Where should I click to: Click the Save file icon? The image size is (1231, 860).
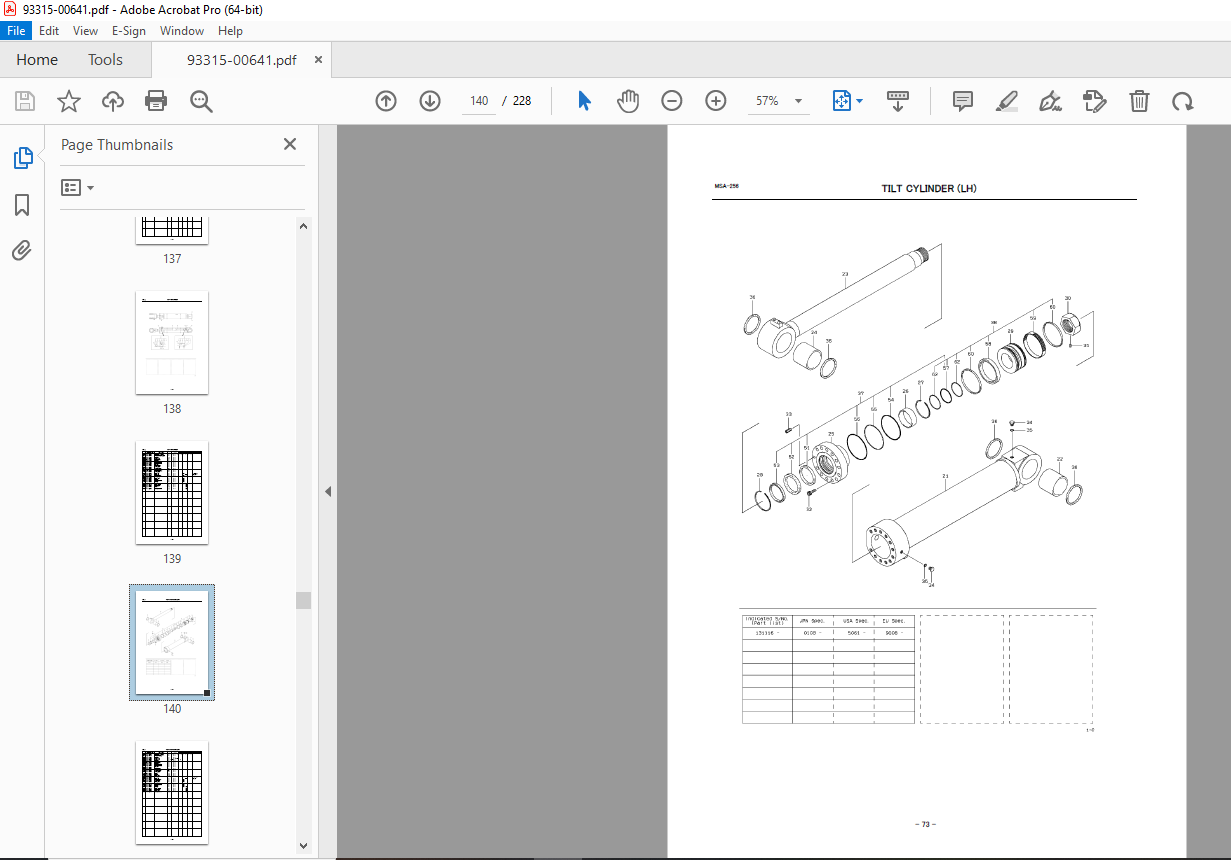coord(25,101)
